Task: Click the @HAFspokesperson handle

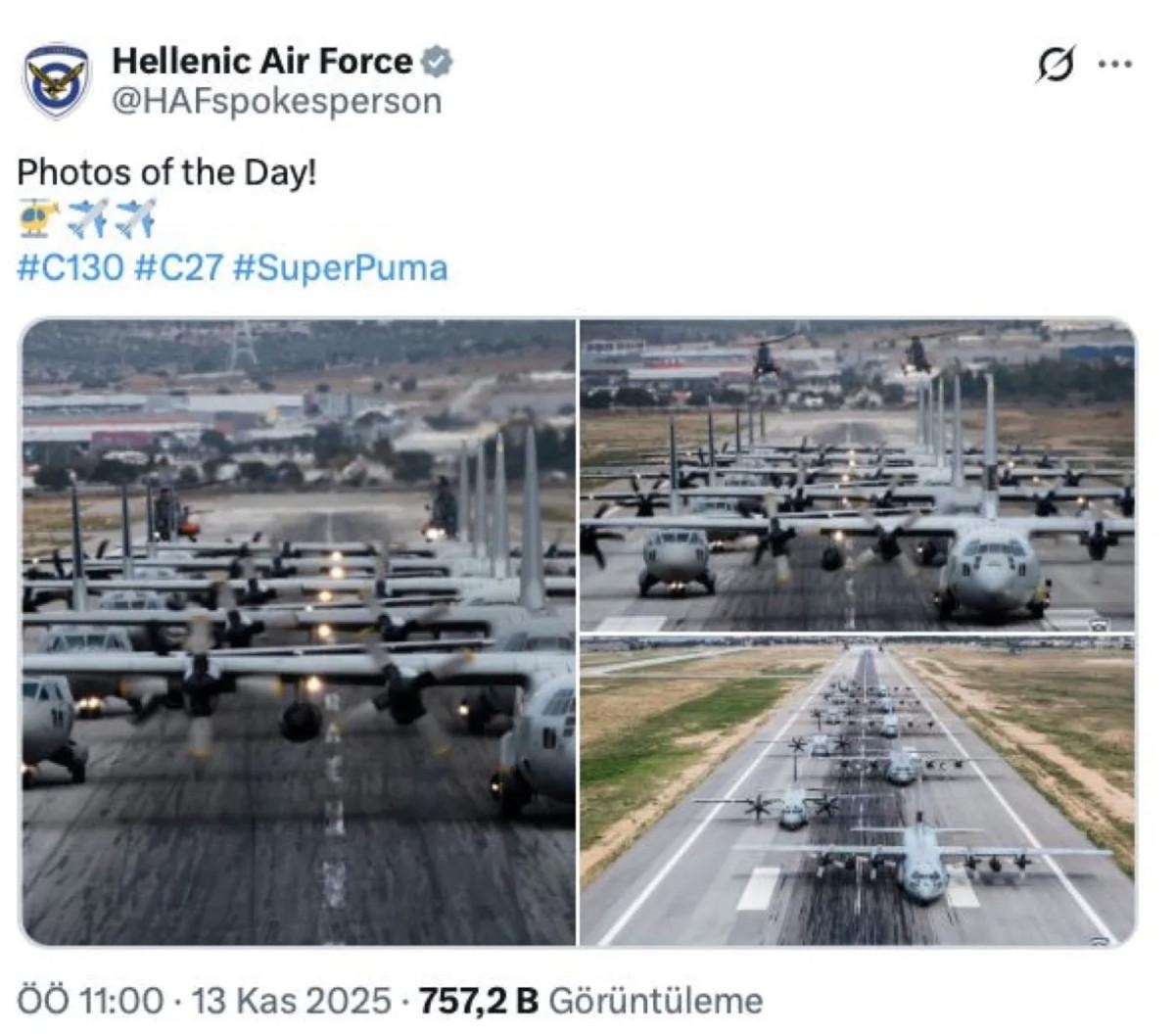Action: pos(277,101)
